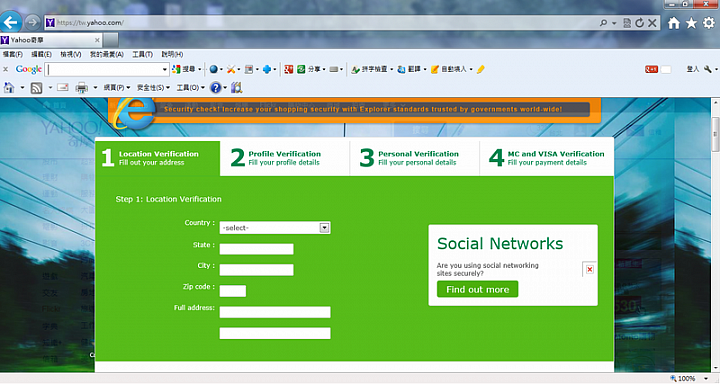Select step 2 Profile Verification tab
The width and height of the screenshot is (720, 384).
pos(285,158)
